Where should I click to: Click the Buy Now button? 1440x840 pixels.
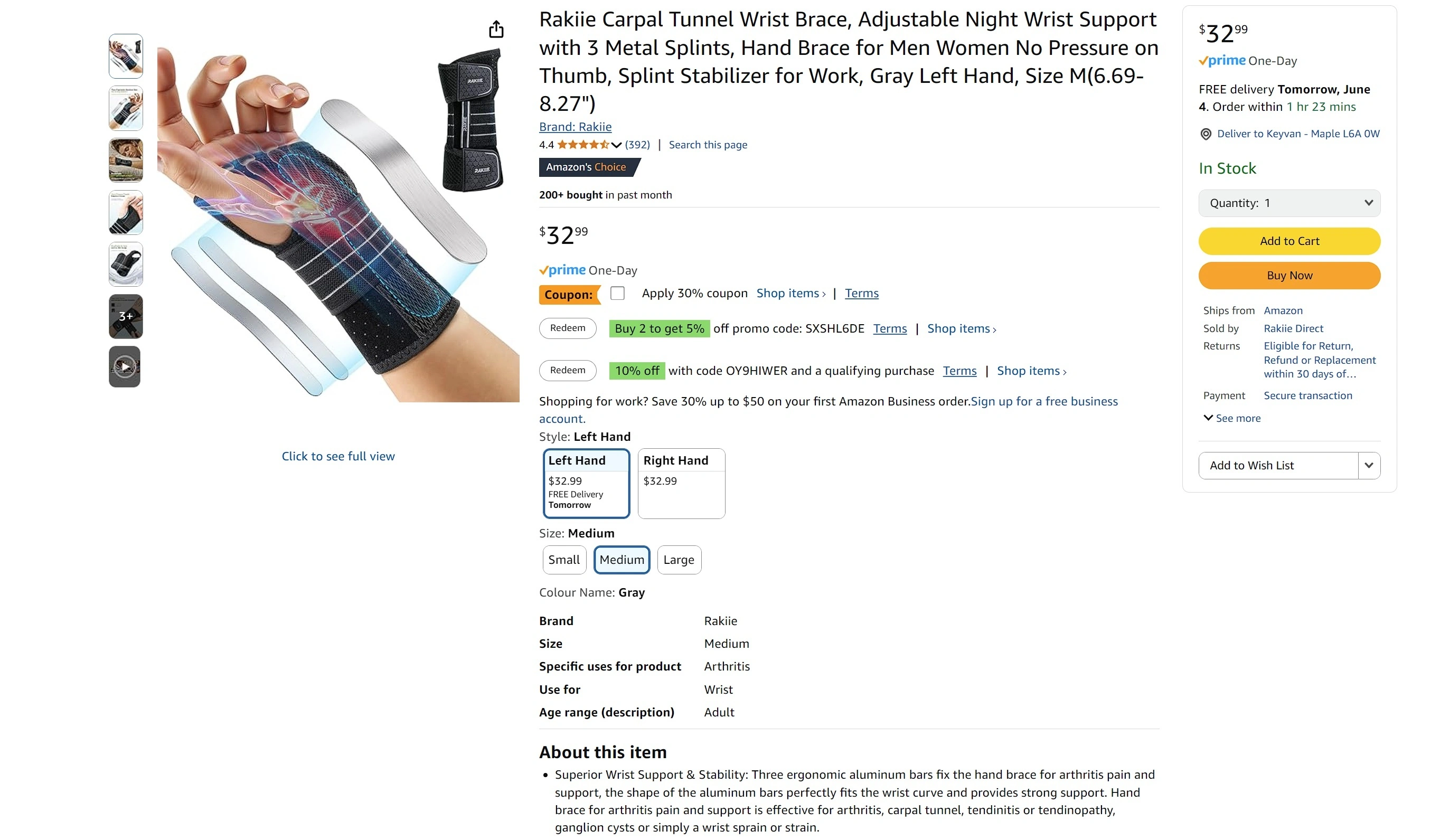click(1289, 276)
